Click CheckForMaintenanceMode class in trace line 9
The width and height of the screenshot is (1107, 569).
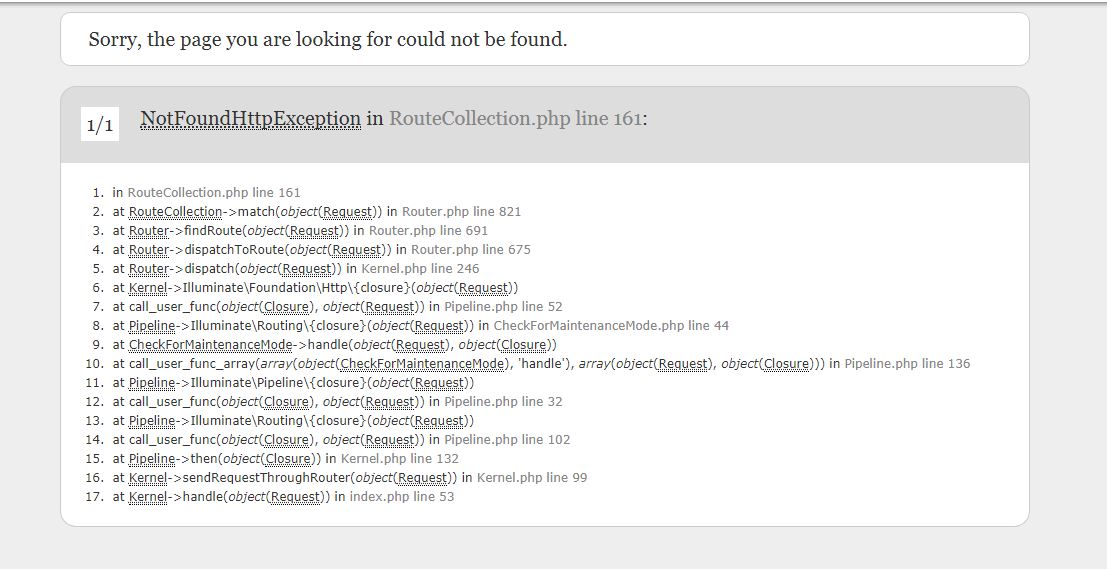210,345
